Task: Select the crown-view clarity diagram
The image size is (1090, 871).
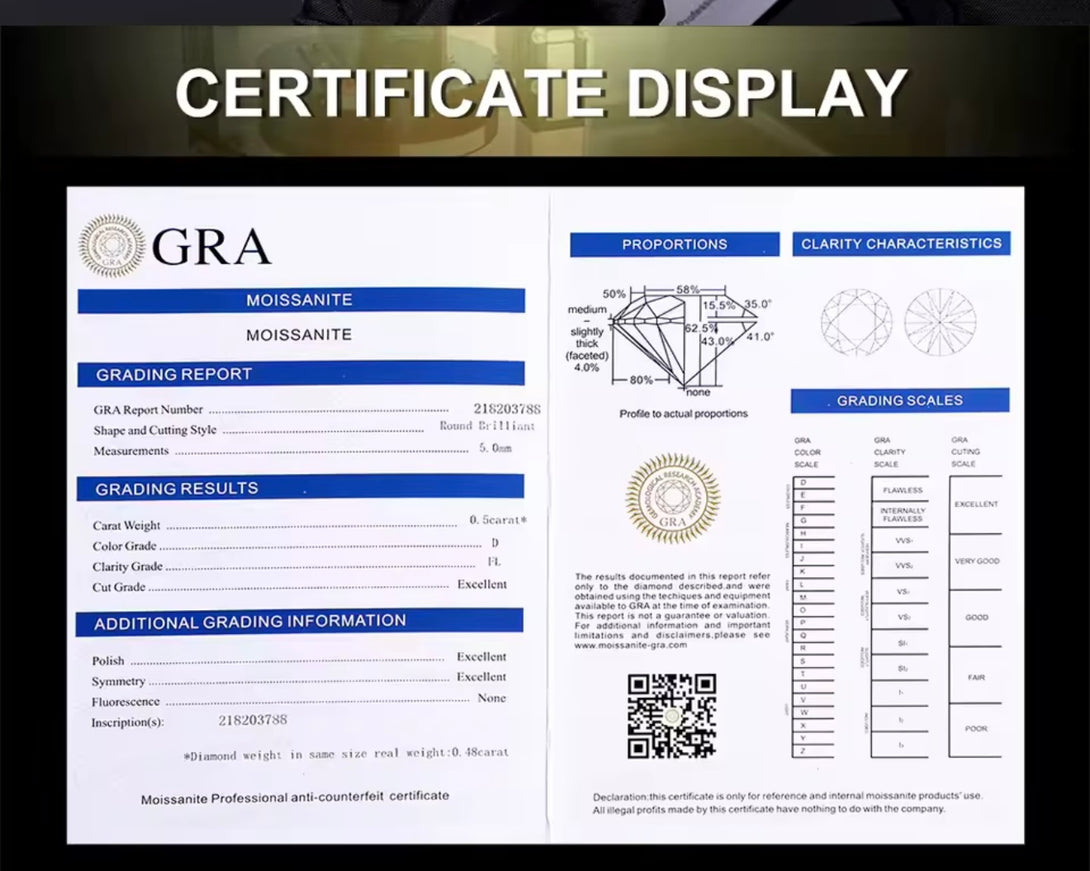Action: point(856,323)
